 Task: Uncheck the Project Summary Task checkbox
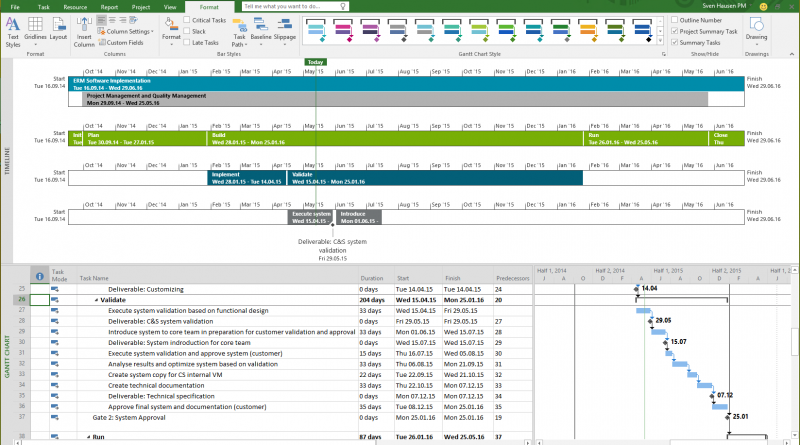pyautogui.click(x=673, y=31)
